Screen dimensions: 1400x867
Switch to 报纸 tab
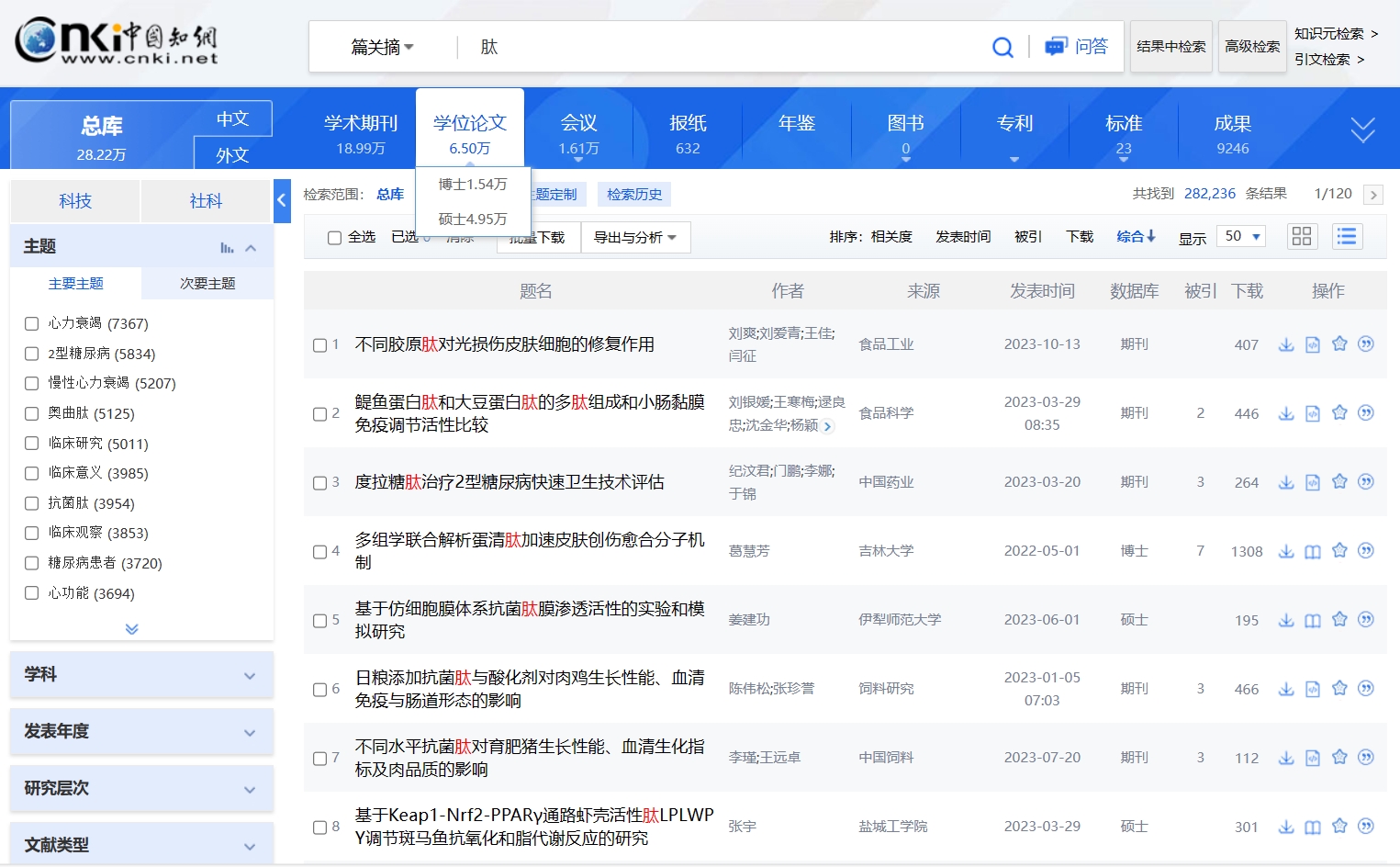click(688, 133)
